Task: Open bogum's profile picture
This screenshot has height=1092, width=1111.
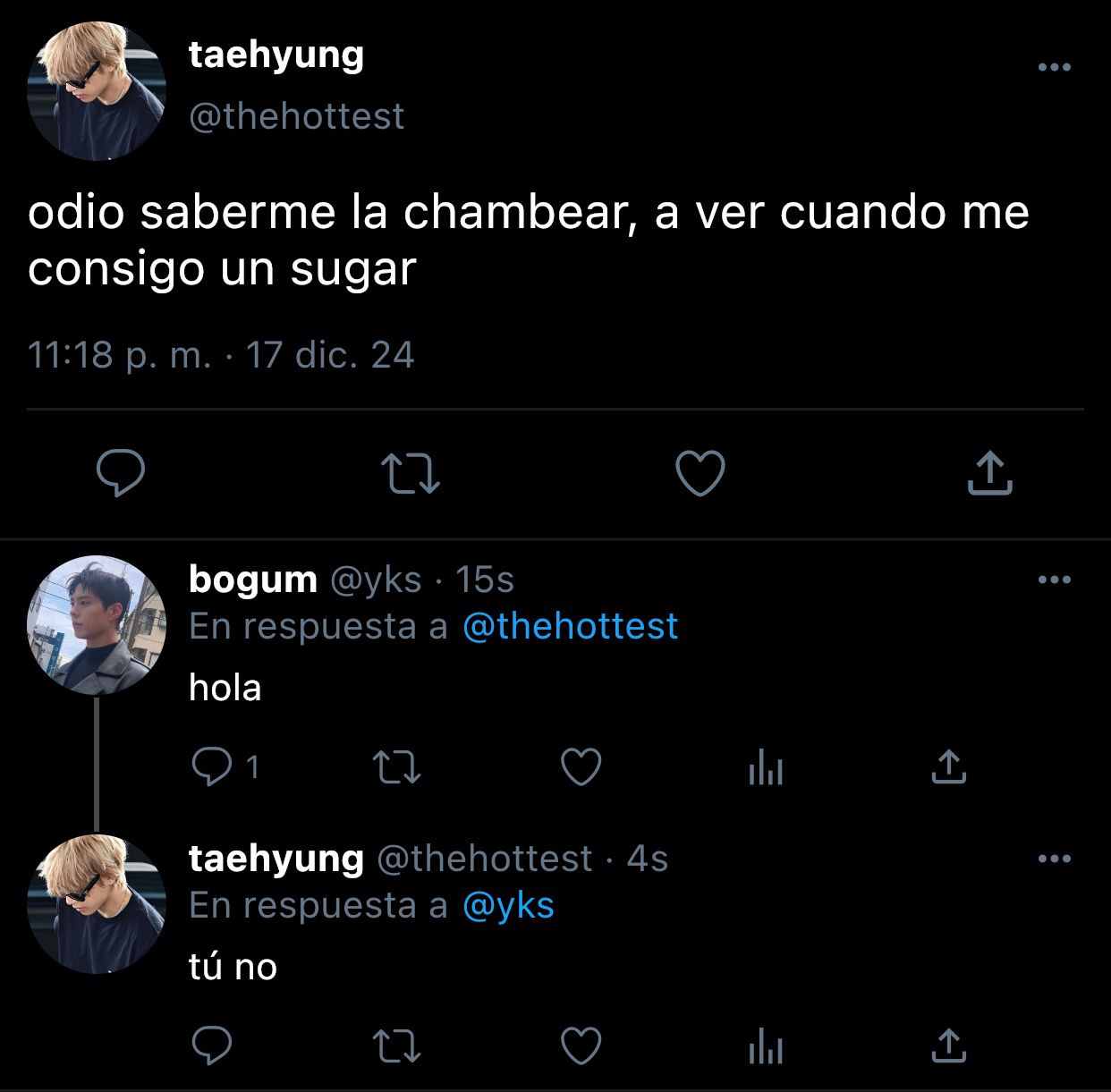Action: 97,625
